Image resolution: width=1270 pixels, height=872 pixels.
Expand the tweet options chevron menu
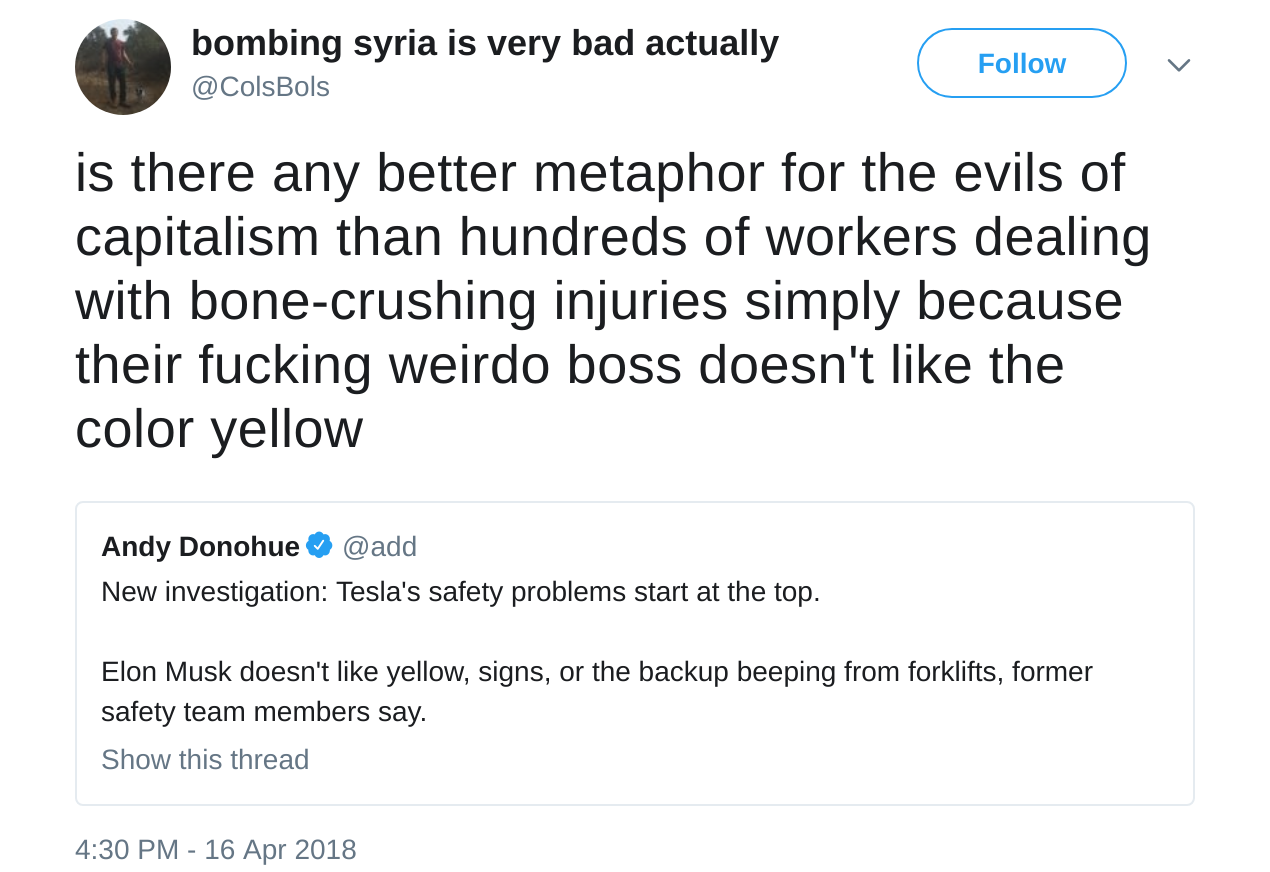[x=1178, y=65]
